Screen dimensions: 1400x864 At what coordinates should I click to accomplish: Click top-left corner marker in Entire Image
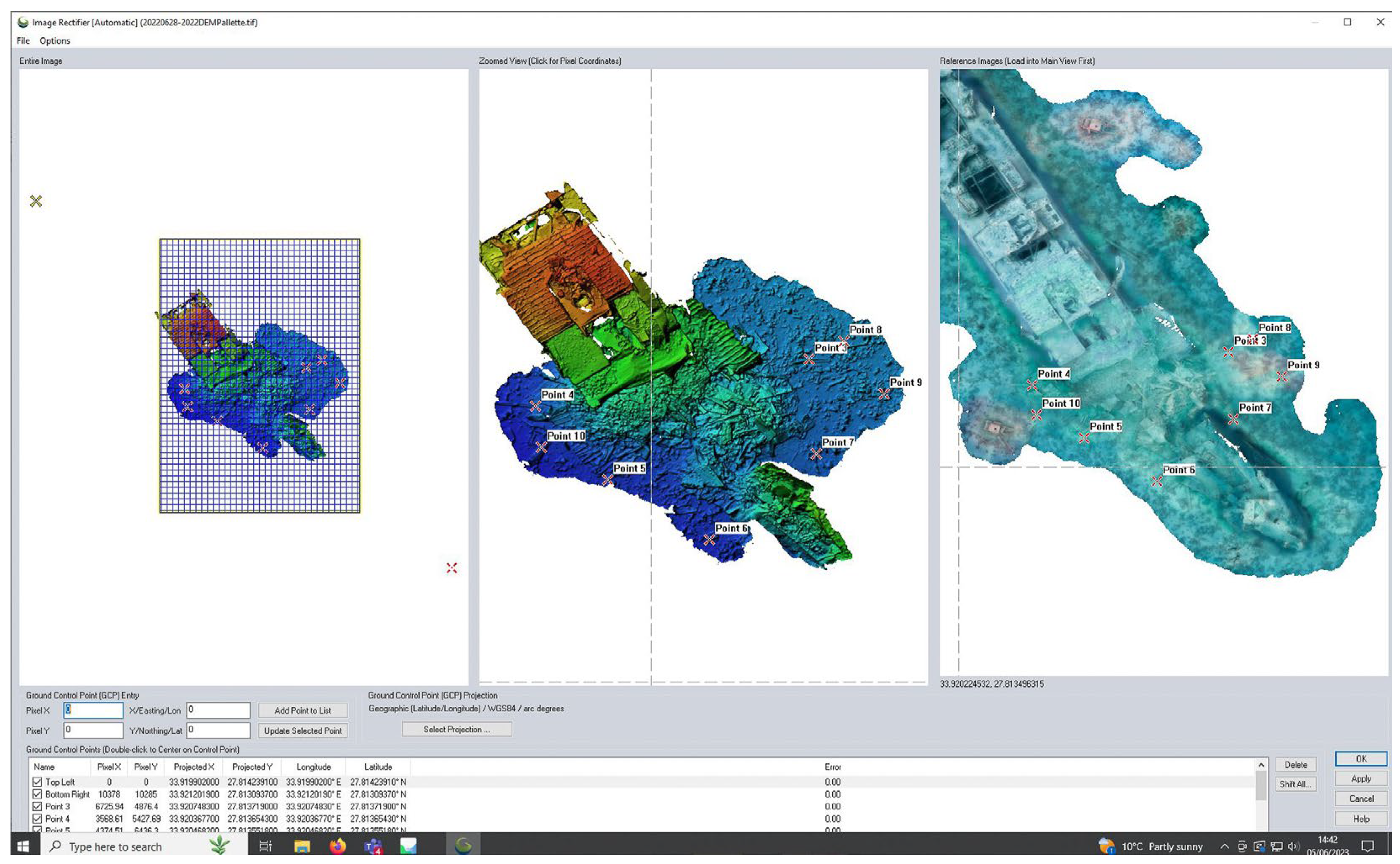[36, 201]
